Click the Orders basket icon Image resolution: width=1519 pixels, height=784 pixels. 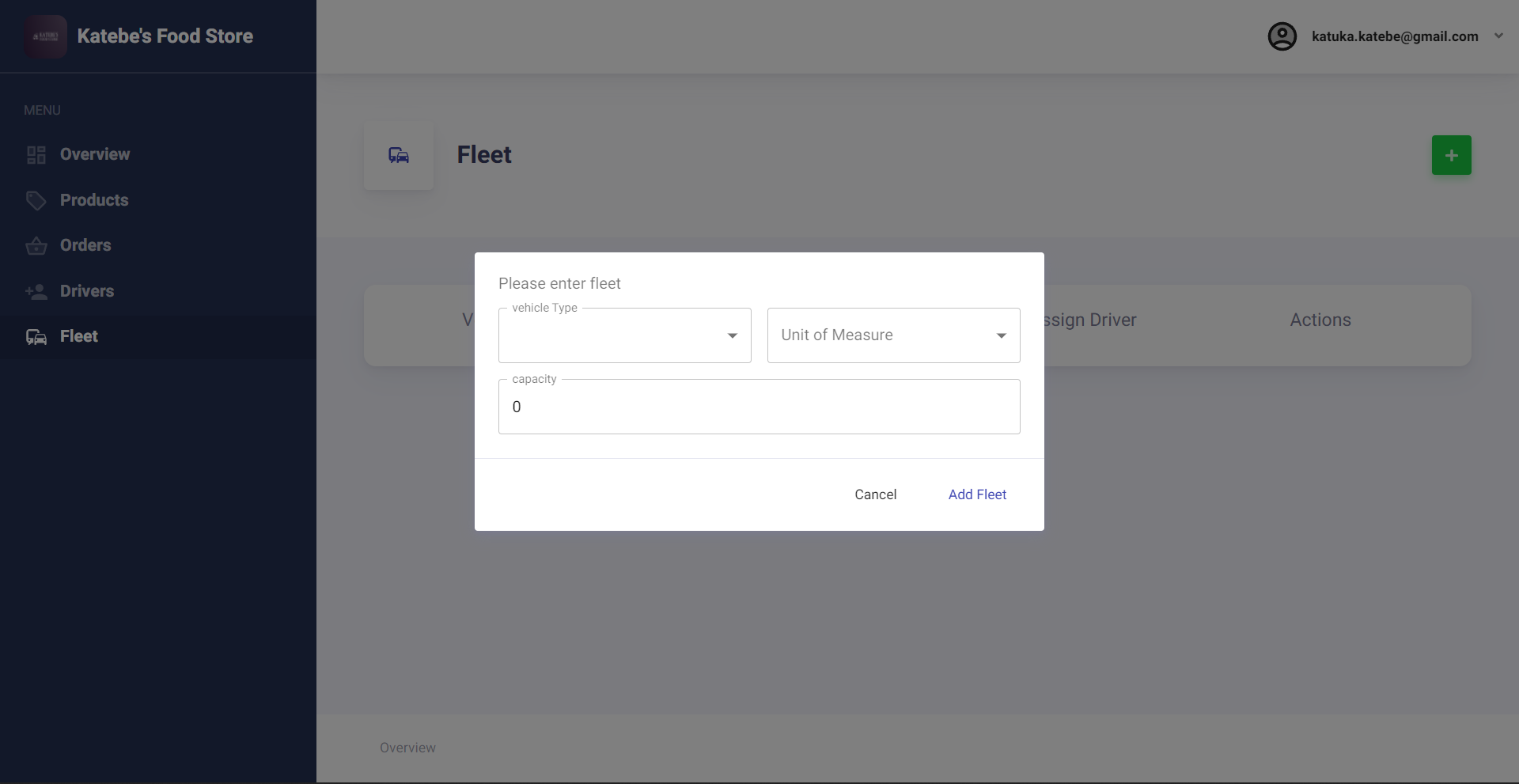coord(36,246)
